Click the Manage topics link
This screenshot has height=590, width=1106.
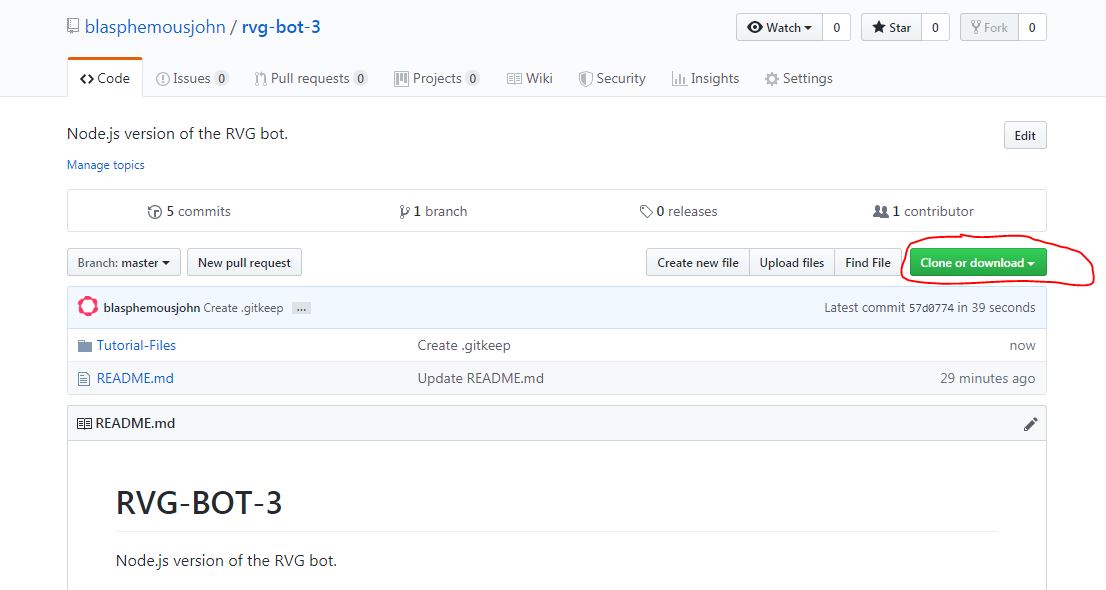(106, 164)
